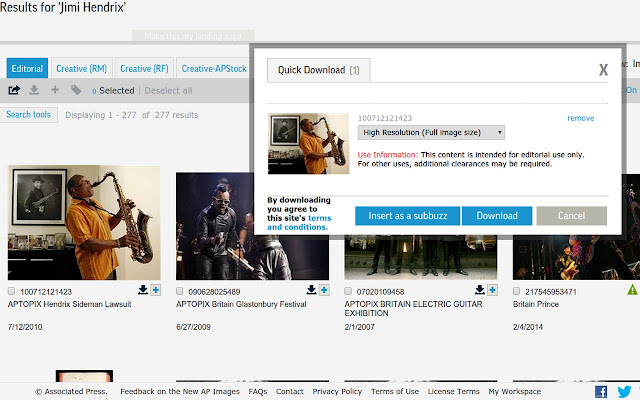The width and height of the screenshot is (640, 400).
Task: Click the title APTOPIX BRITAIN ELECTRIC GUITAR EXHIBITION
Action: tap(413, 309)
